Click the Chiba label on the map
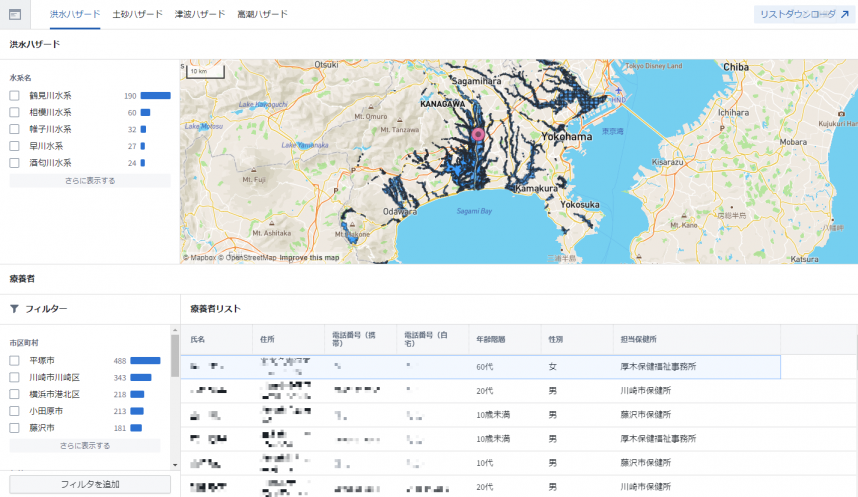 pos(735,67)
